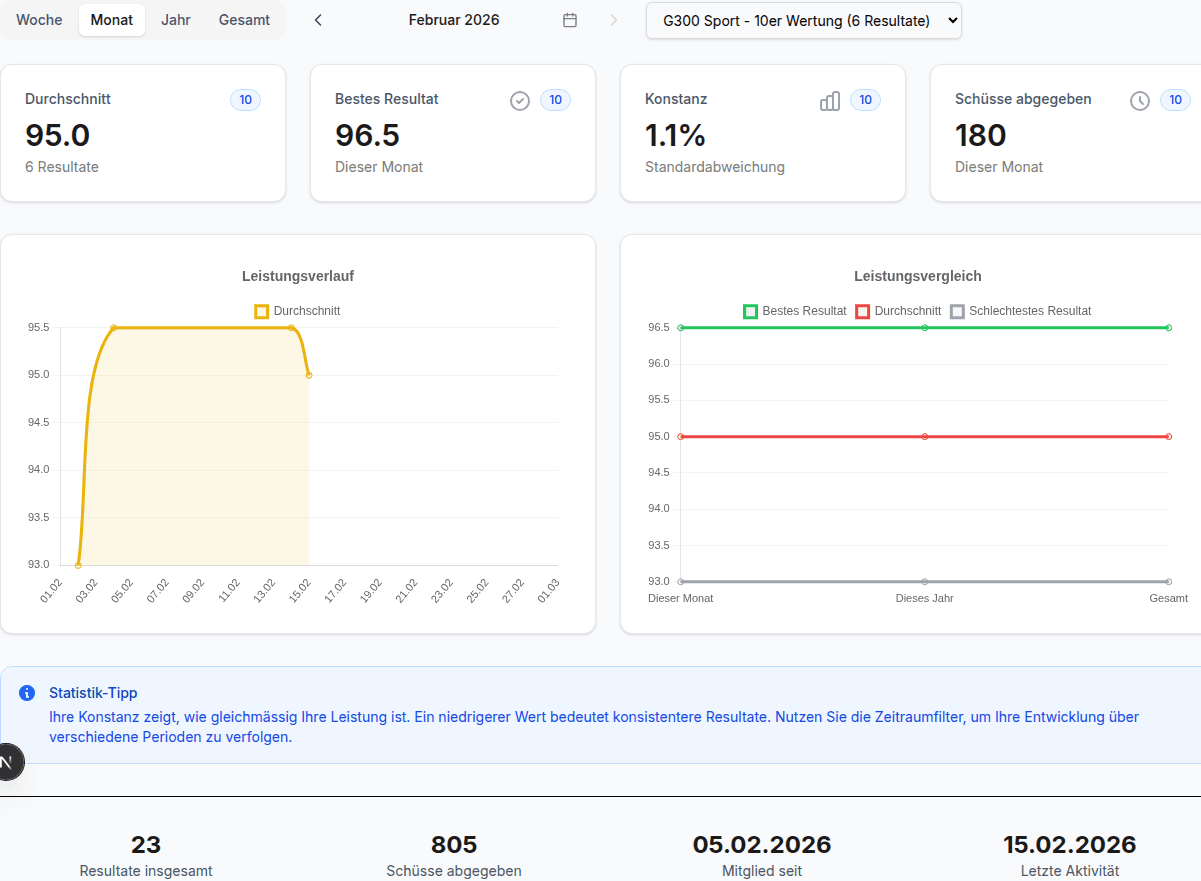Click the last data point on Leistungsverlauf line
The width and height of the screenshot is (1201, 881).
[x=309, y=375]
